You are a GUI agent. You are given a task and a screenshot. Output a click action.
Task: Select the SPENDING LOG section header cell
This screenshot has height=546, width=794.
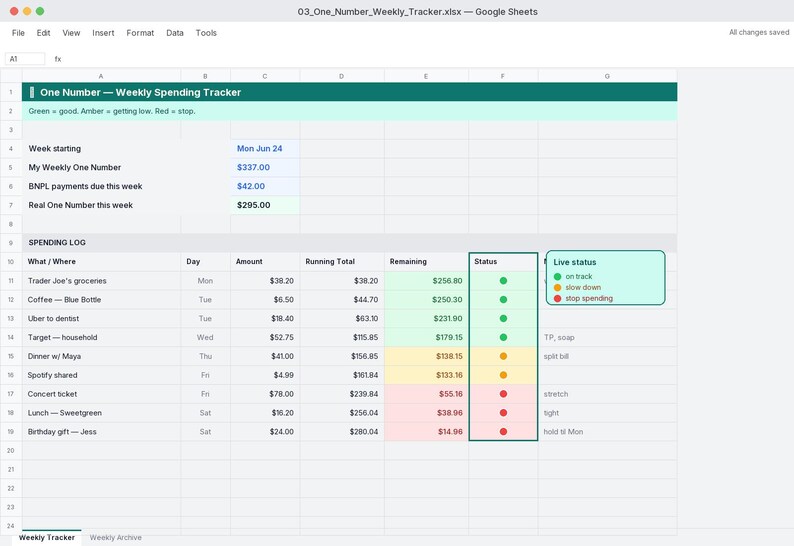pos(349,243)
